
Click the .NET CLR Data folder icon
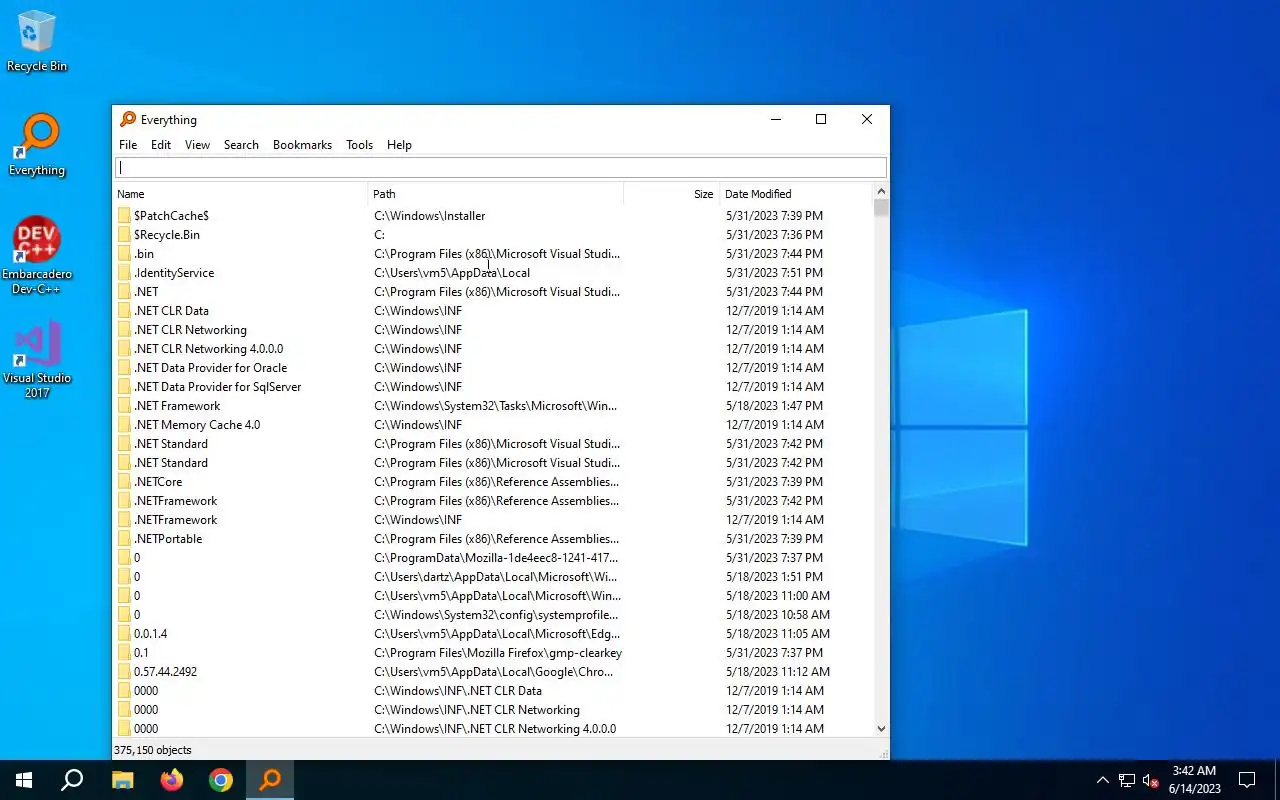(124, 311)
